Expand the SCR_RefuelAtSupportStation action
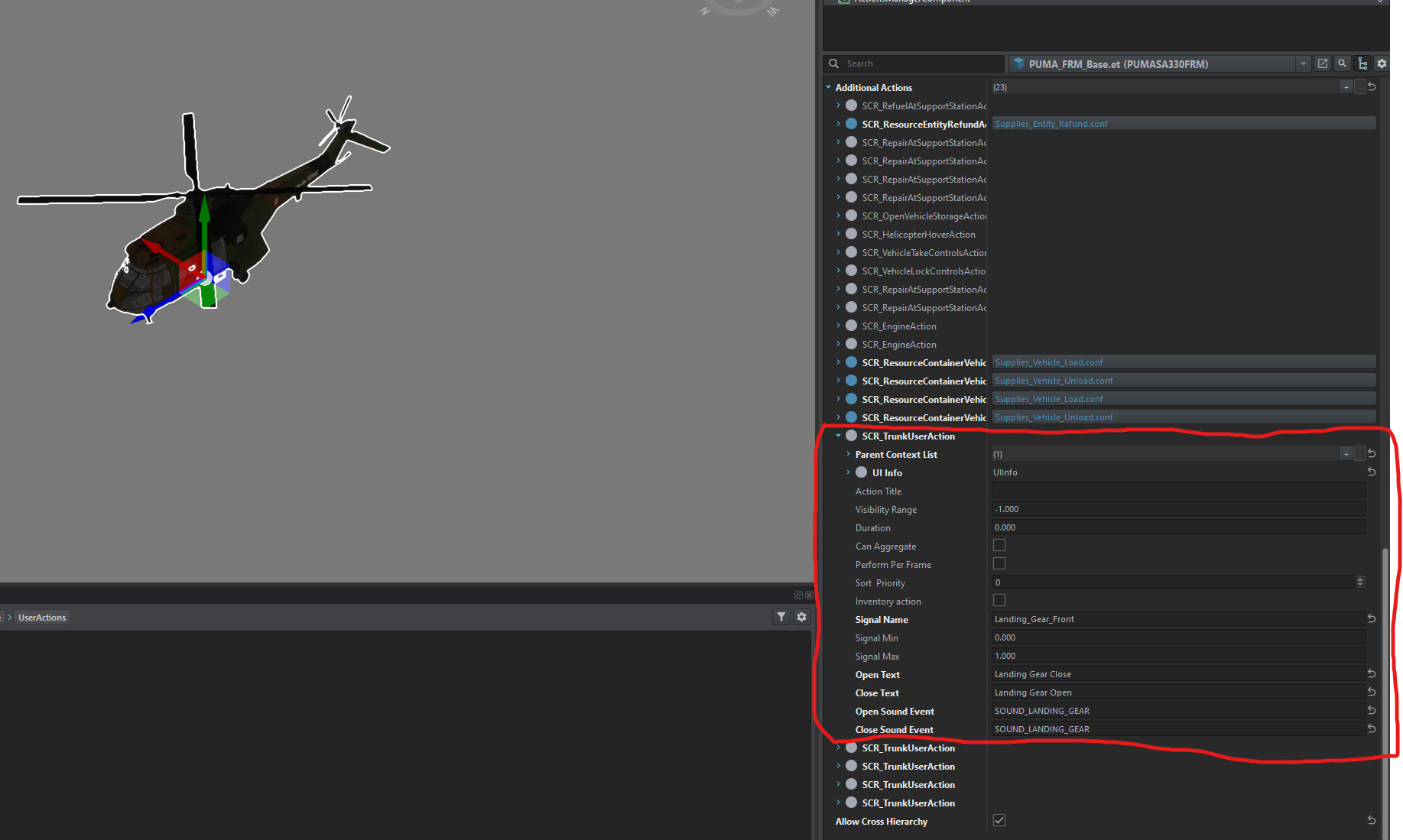Viewport: 1403px width, 840px height. 838,105
